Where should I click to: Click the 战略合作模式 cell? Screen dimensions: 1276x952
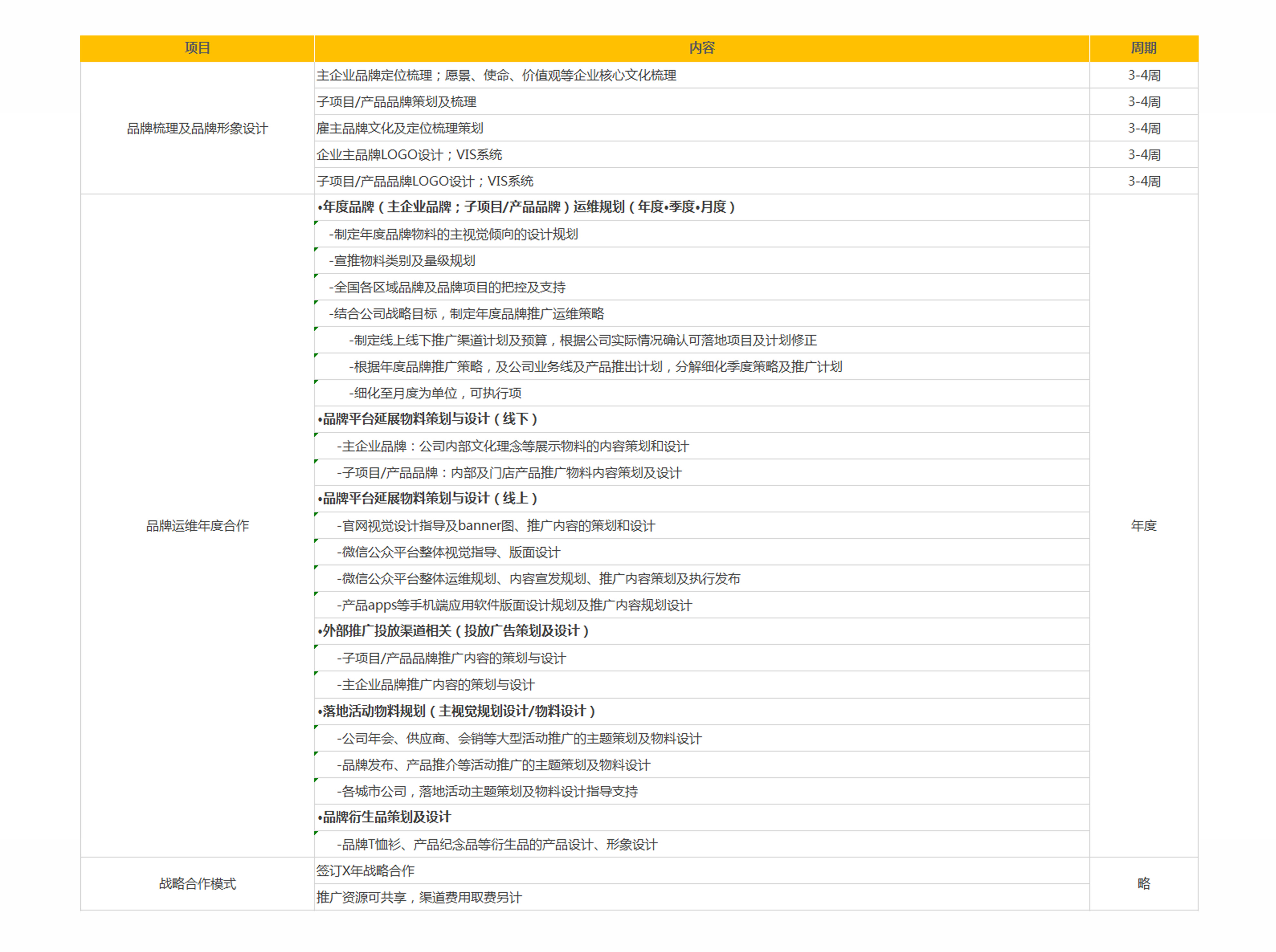[197, 883]
